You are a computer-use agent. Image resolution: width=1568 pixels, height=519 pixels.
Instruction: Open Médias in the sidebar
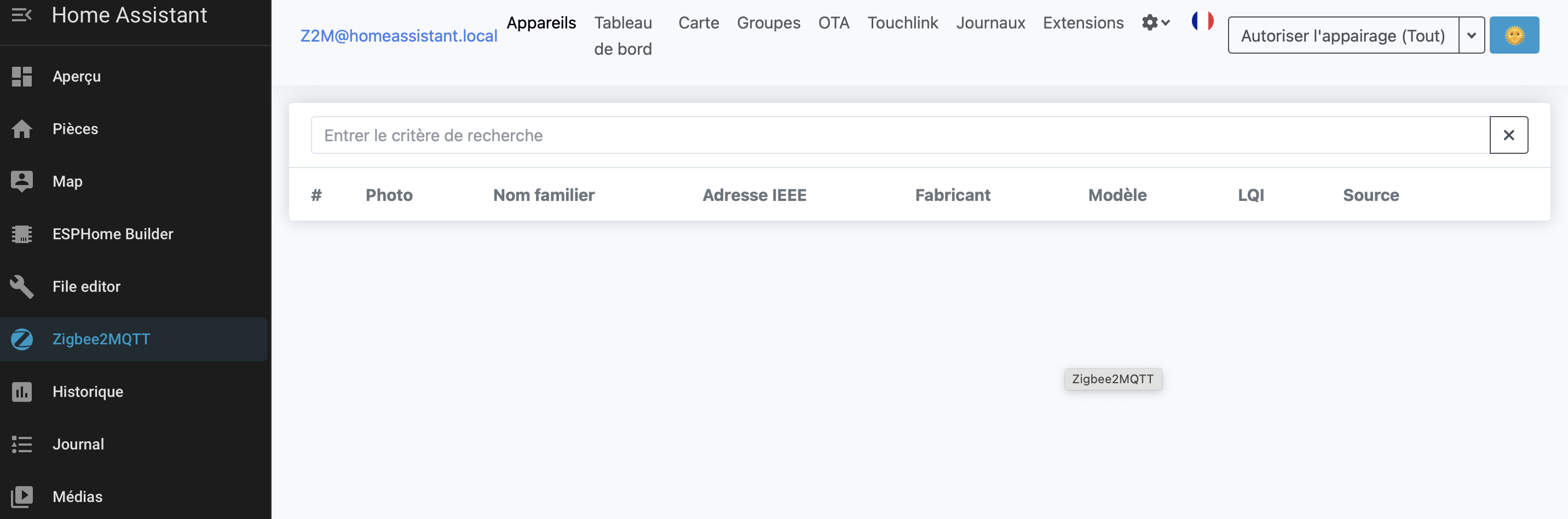[133, 497]
